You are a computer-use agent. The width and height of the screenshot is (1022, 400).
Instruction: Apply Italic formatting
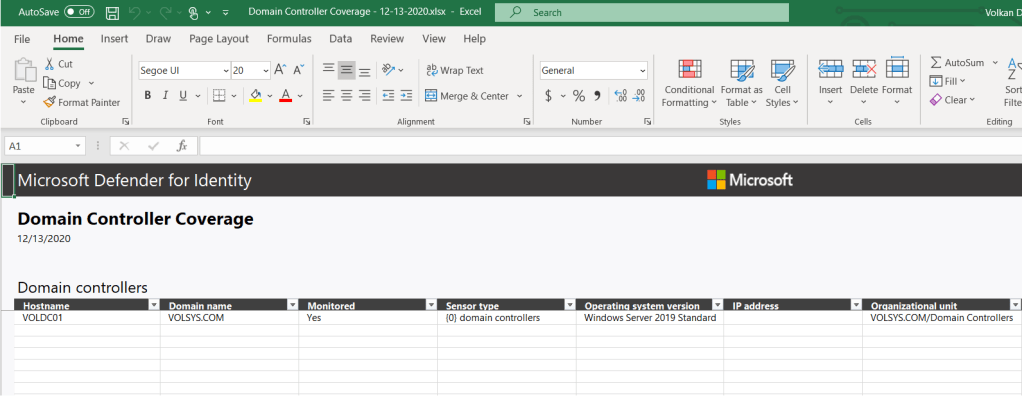[165, 96]
